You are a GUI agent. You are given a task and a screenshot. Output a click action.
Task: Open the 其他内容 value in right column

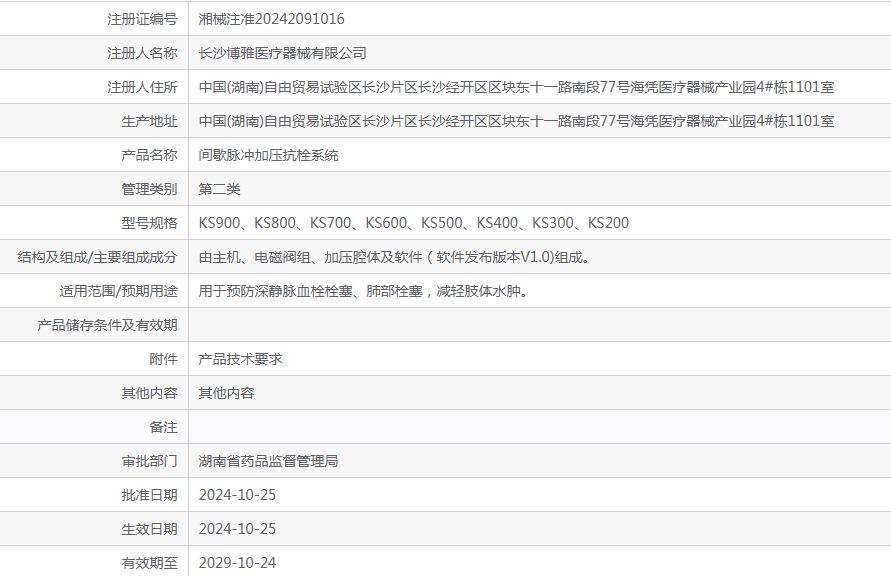226,393
